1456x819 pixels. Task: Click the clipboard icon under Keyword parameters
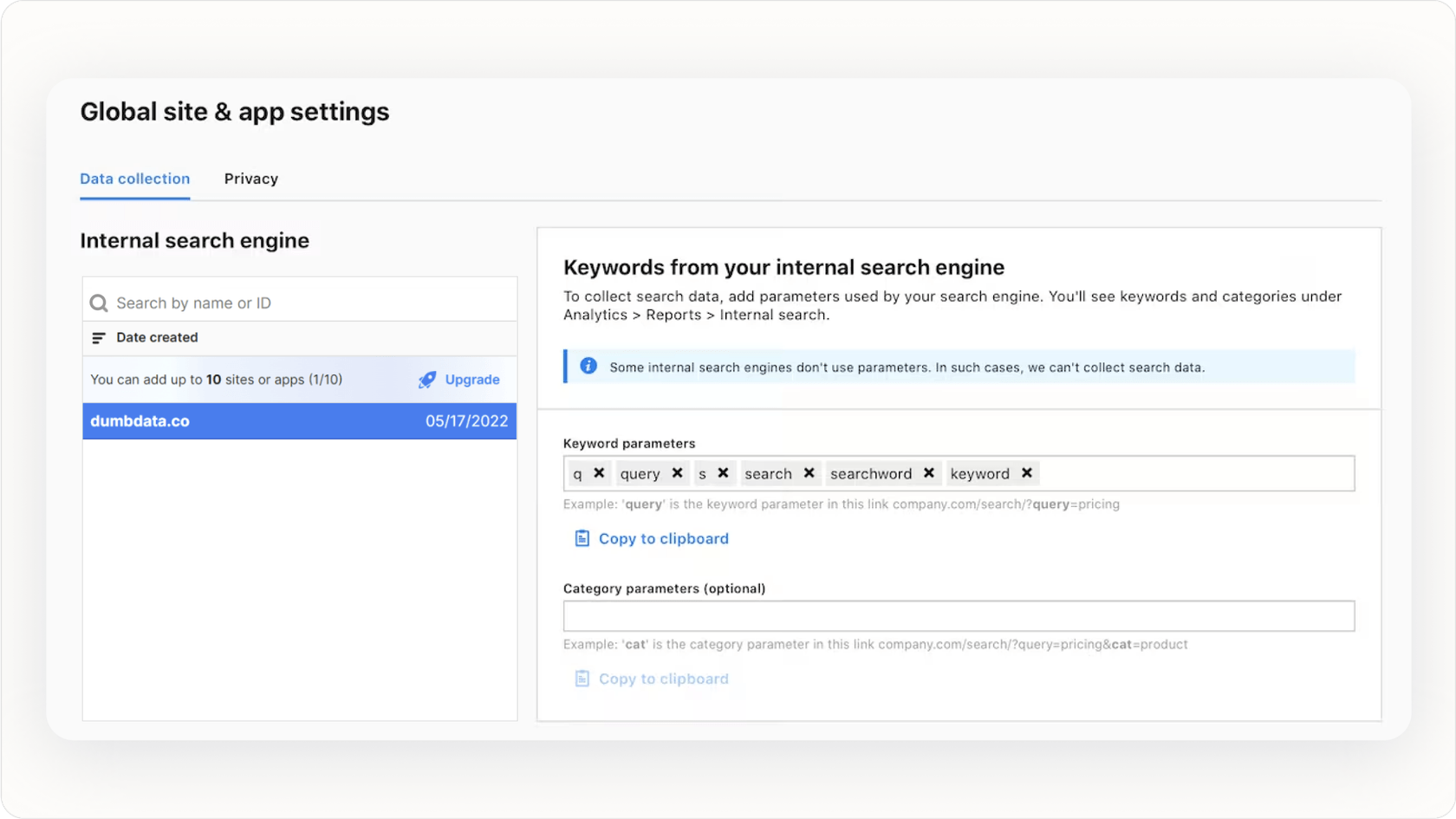(581, 538)
